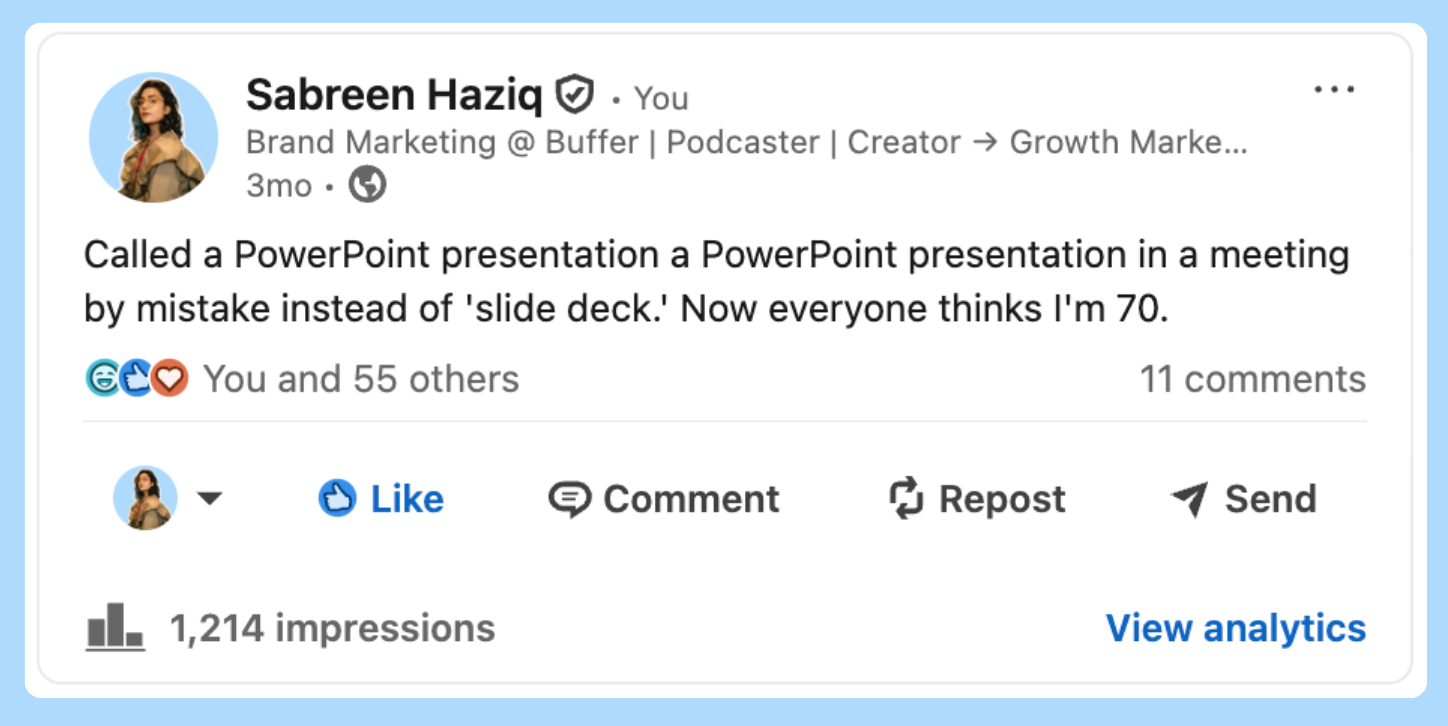
Task: Toggle the Like button off
Action: 381,498
